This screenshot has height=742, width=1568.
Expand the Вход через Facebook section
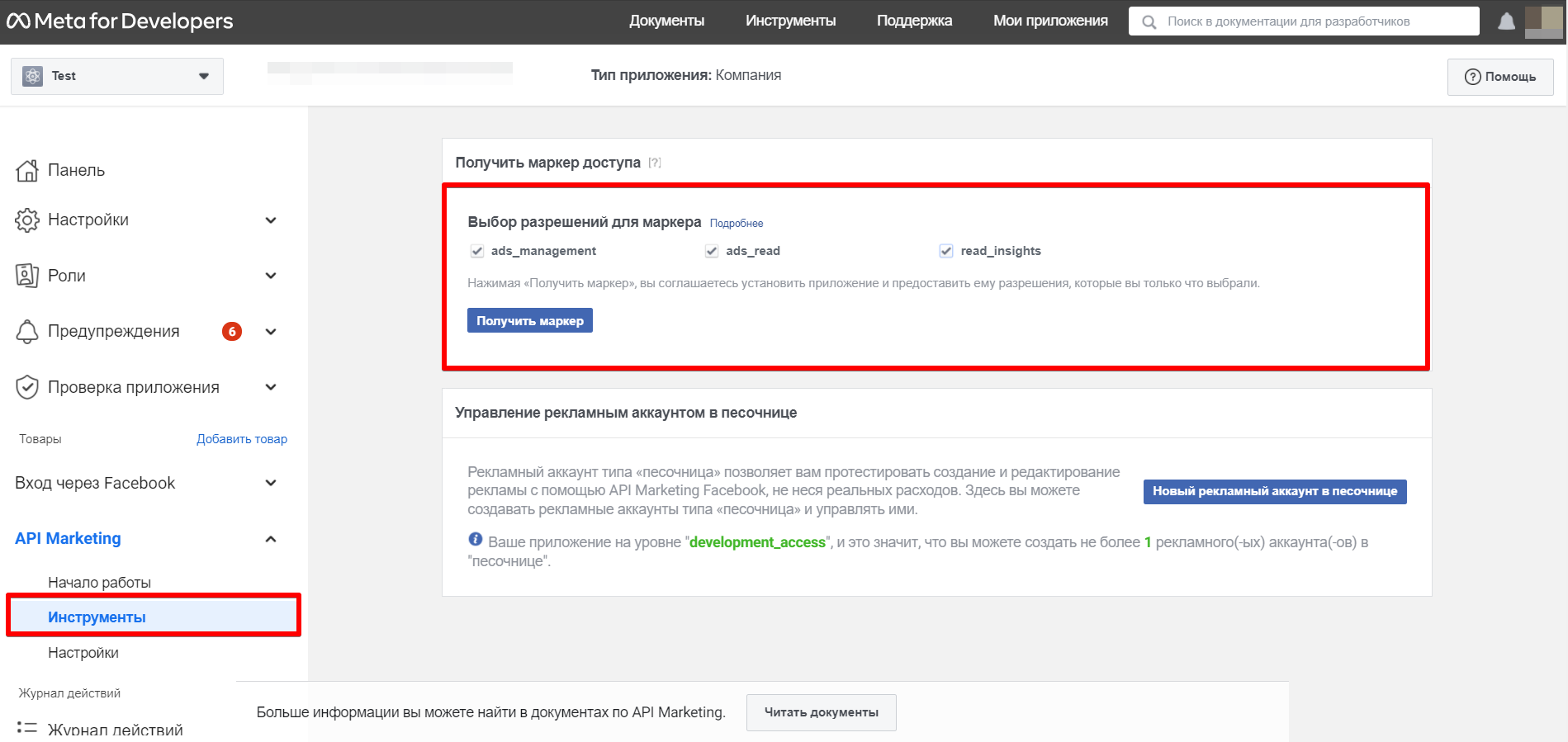point(270,483)
